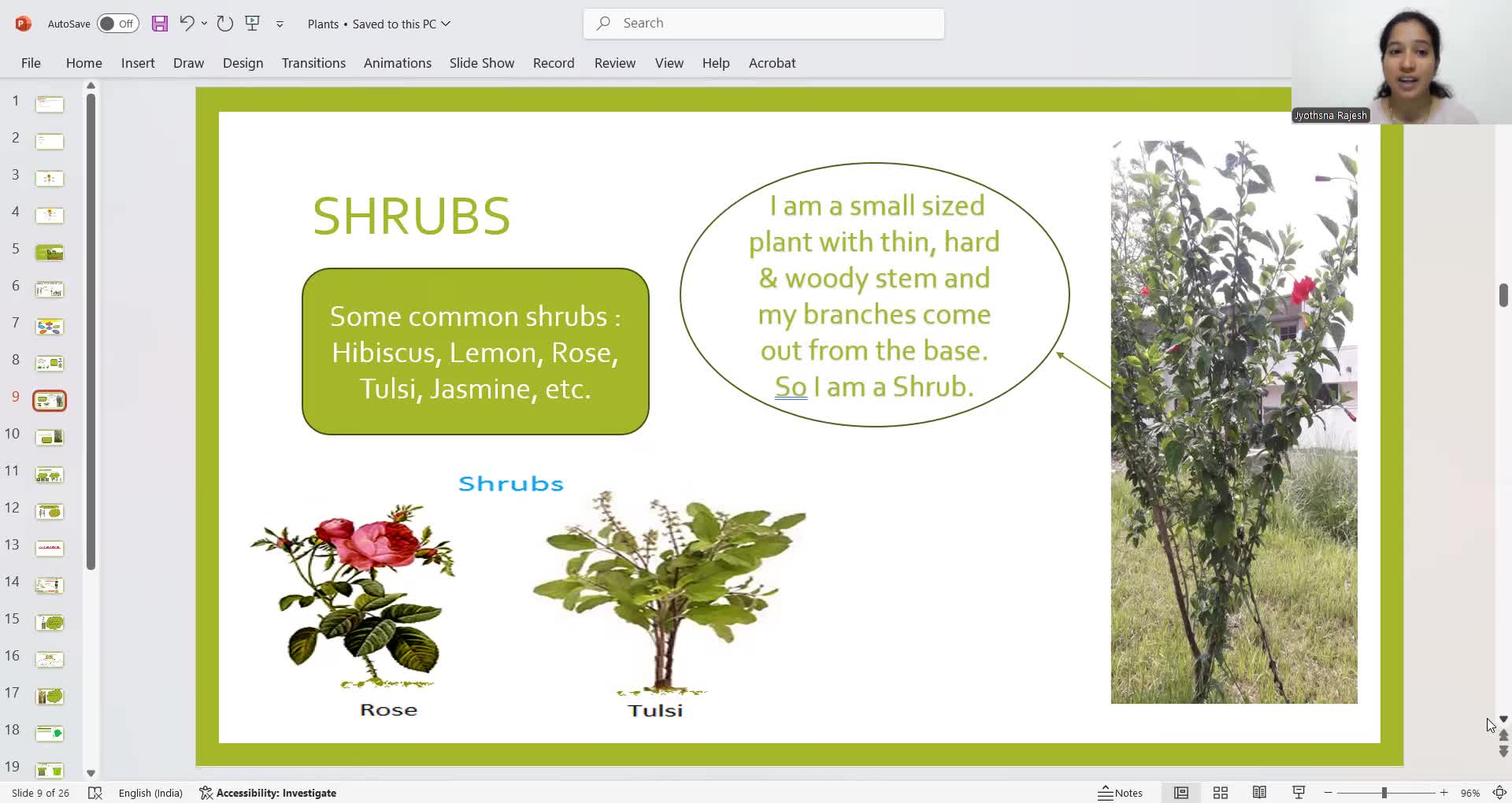Select slide 1 thumbnail
This screenshot has width=1512, height=803.
[50, 104]
